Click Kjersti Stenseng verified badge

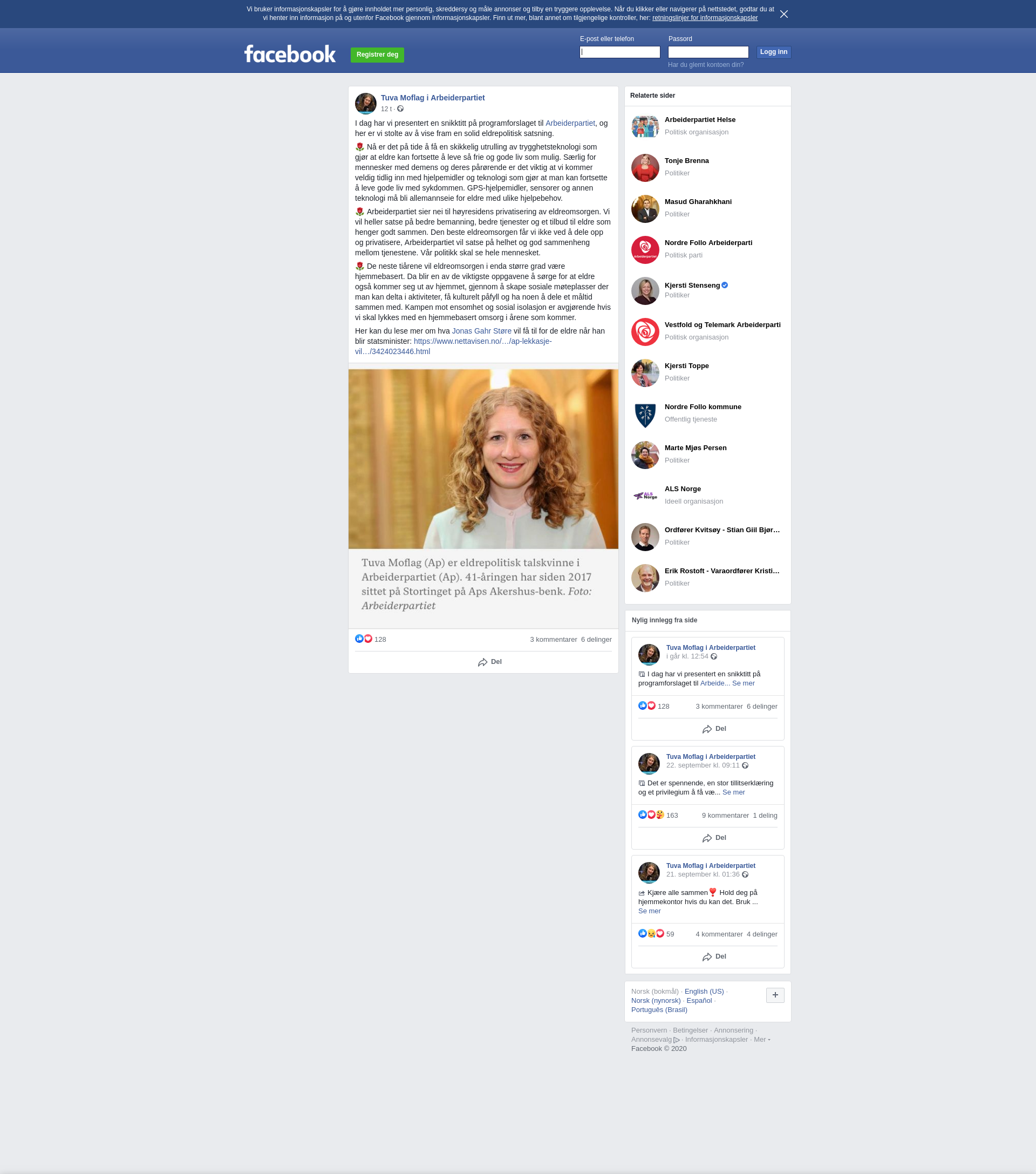coord(725,286)
